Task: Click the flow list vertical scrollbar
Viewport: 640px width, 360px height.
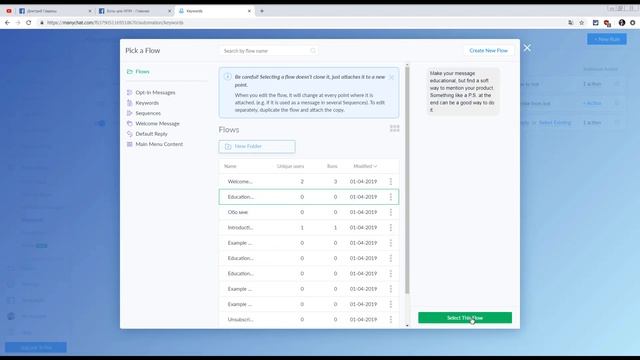Action: (407, 180)
